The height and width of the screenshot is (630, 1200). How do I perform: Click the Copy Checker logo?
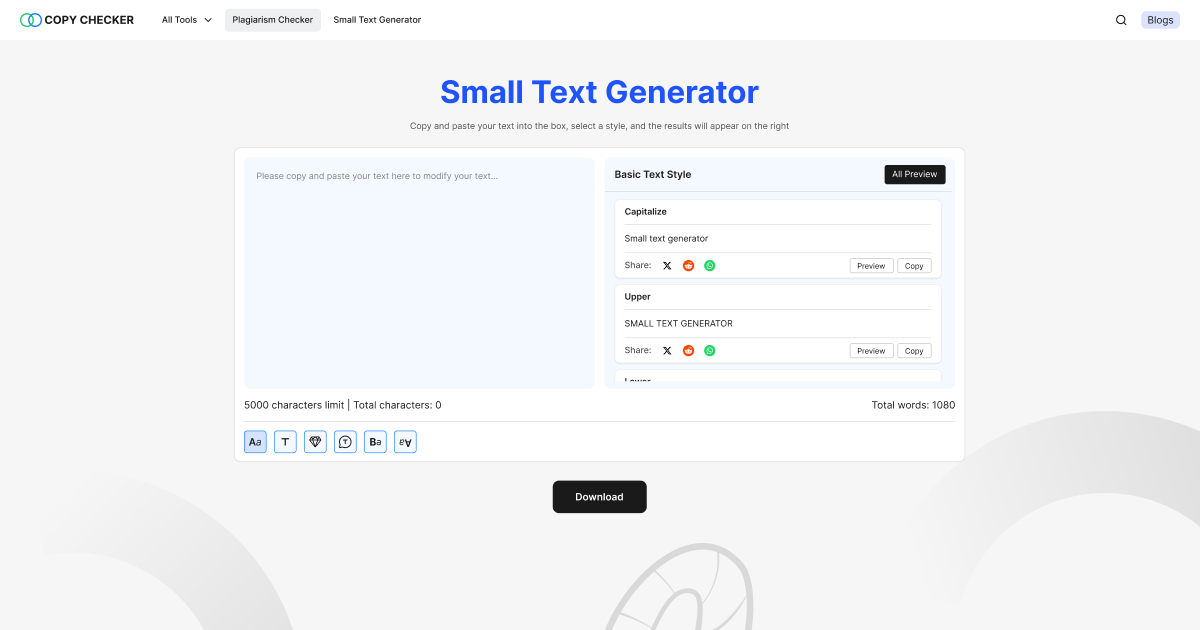77,19
